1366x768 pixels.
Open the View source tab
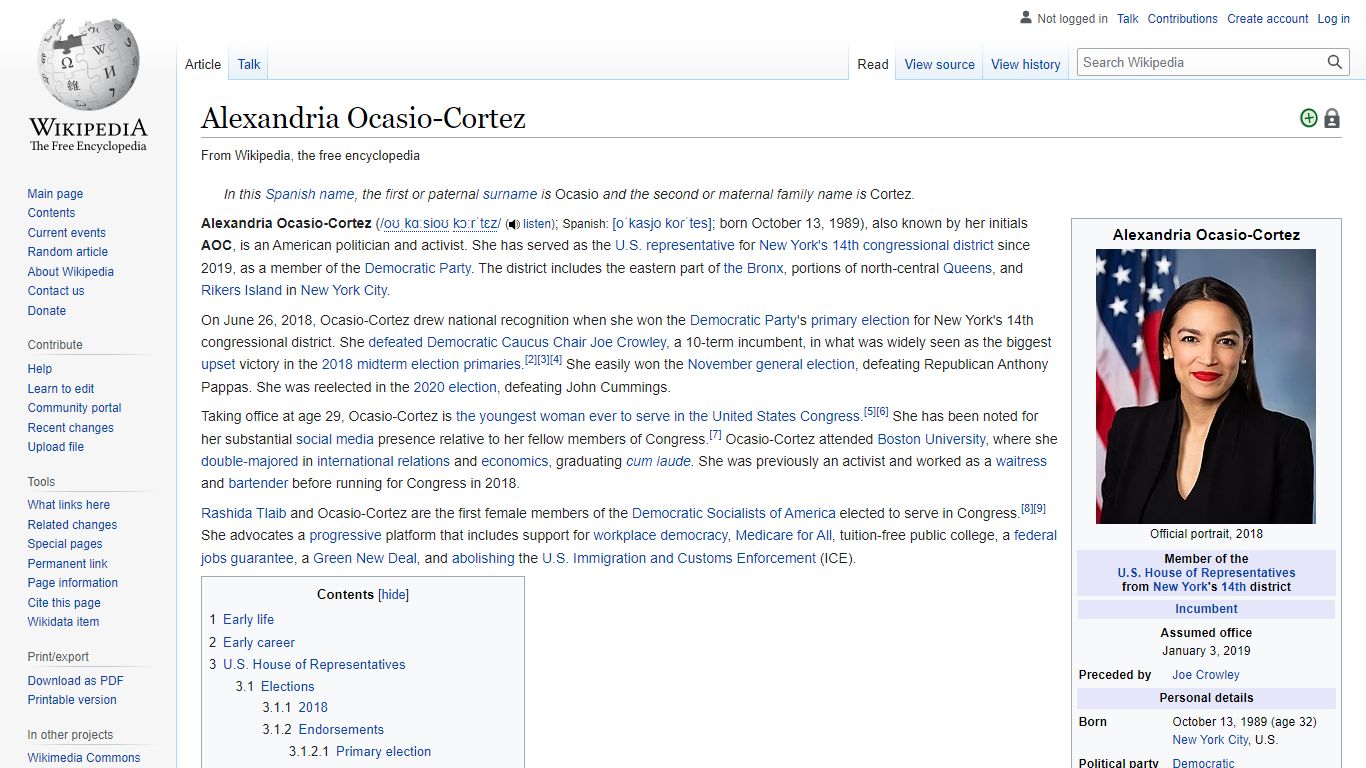coord(939,64)
